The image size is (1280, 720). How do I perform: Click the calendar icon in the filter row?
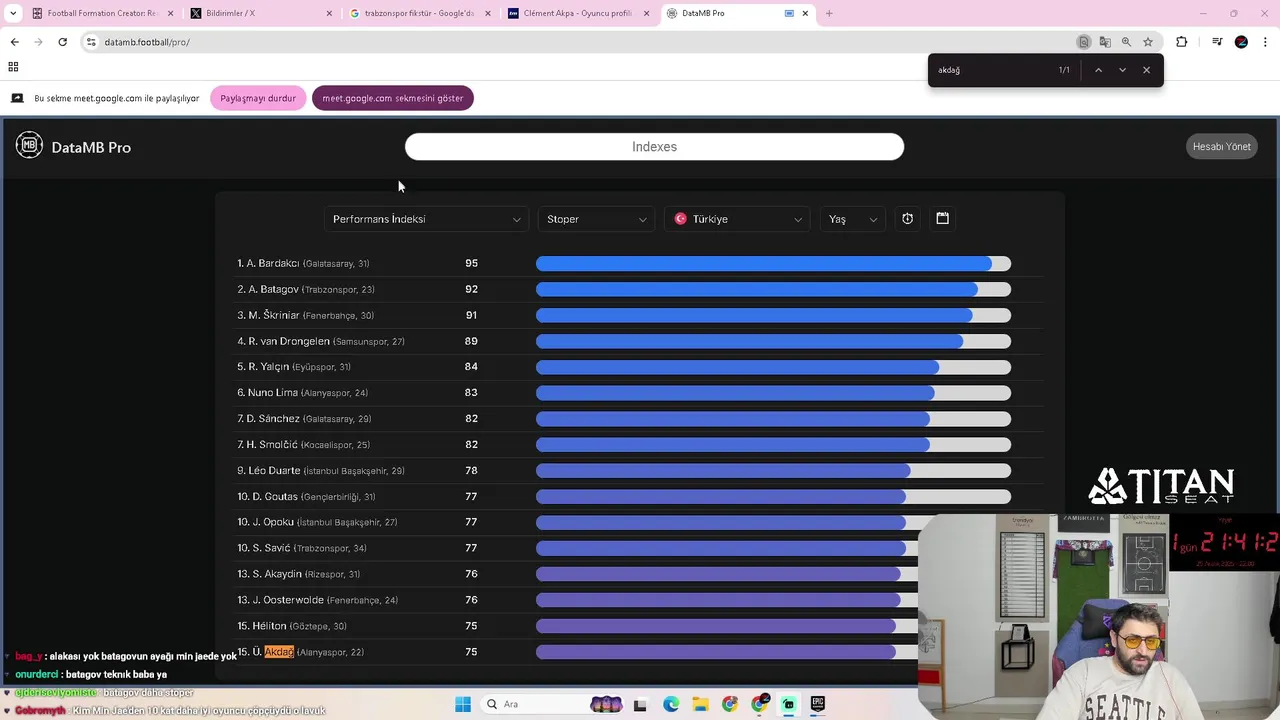coord(942,218)
